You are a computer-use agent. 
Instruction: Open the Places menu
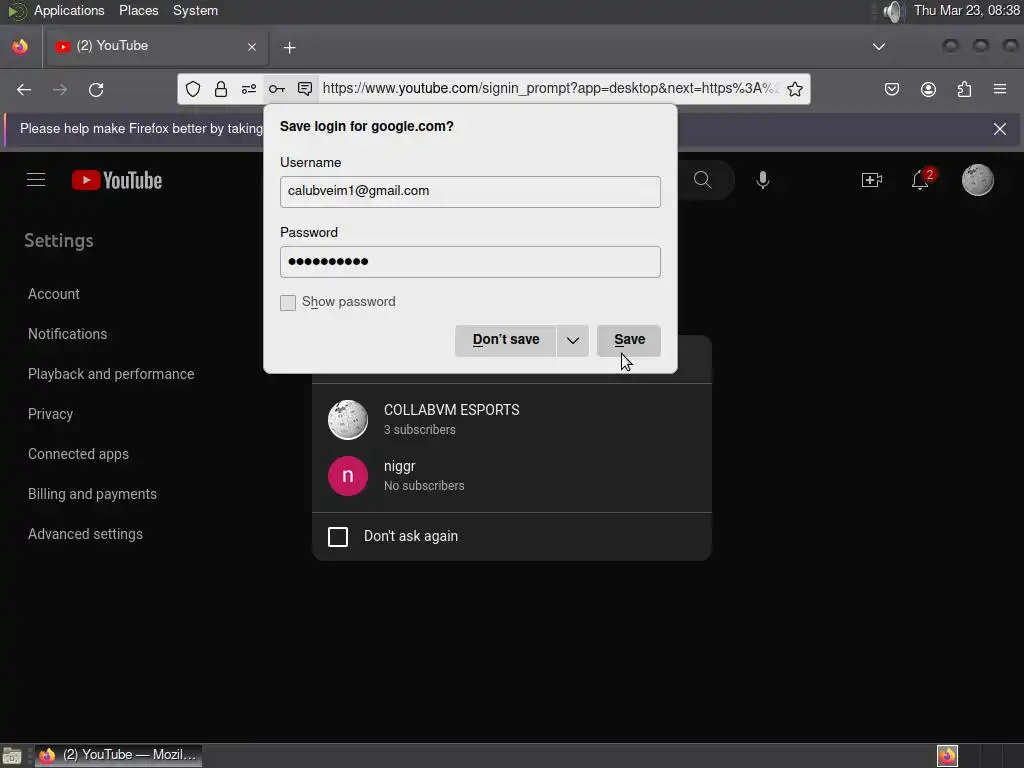138,11
